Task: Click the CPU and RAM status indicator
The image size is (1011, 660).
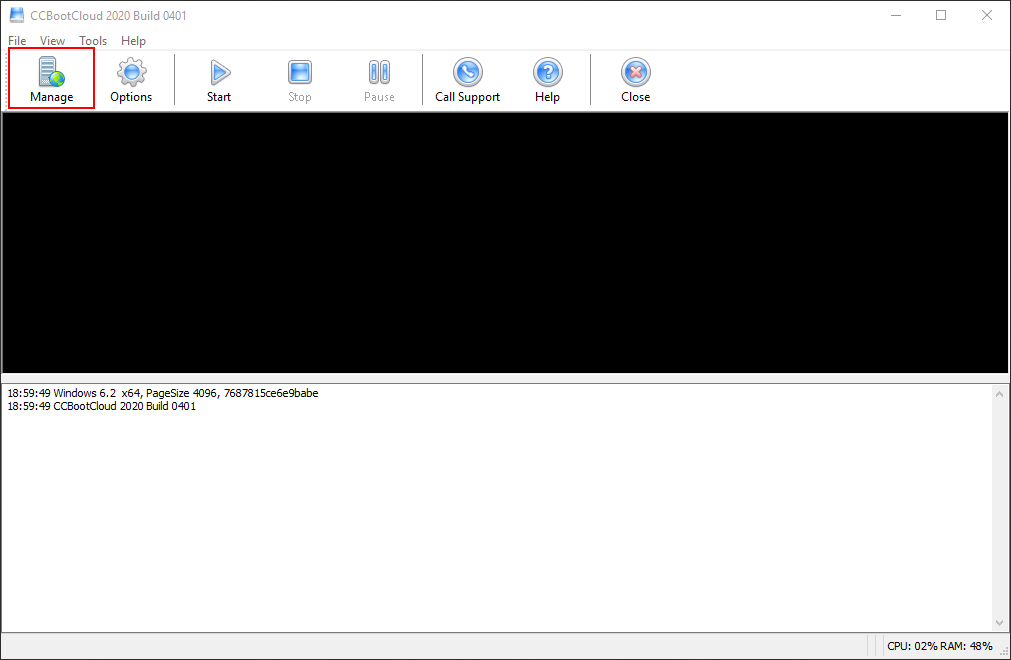Action: coord(938,646)
